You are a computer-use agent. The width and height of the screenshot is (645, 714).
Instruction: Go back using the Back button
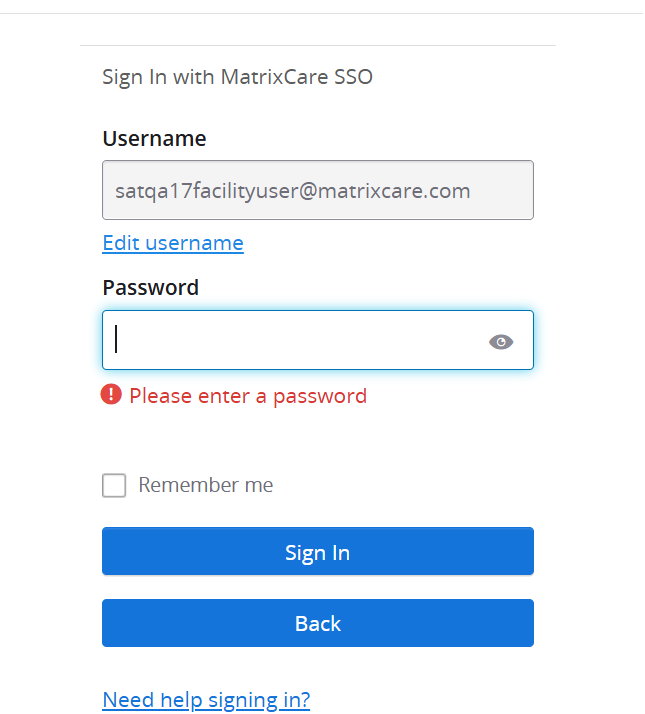click(317, 623)
